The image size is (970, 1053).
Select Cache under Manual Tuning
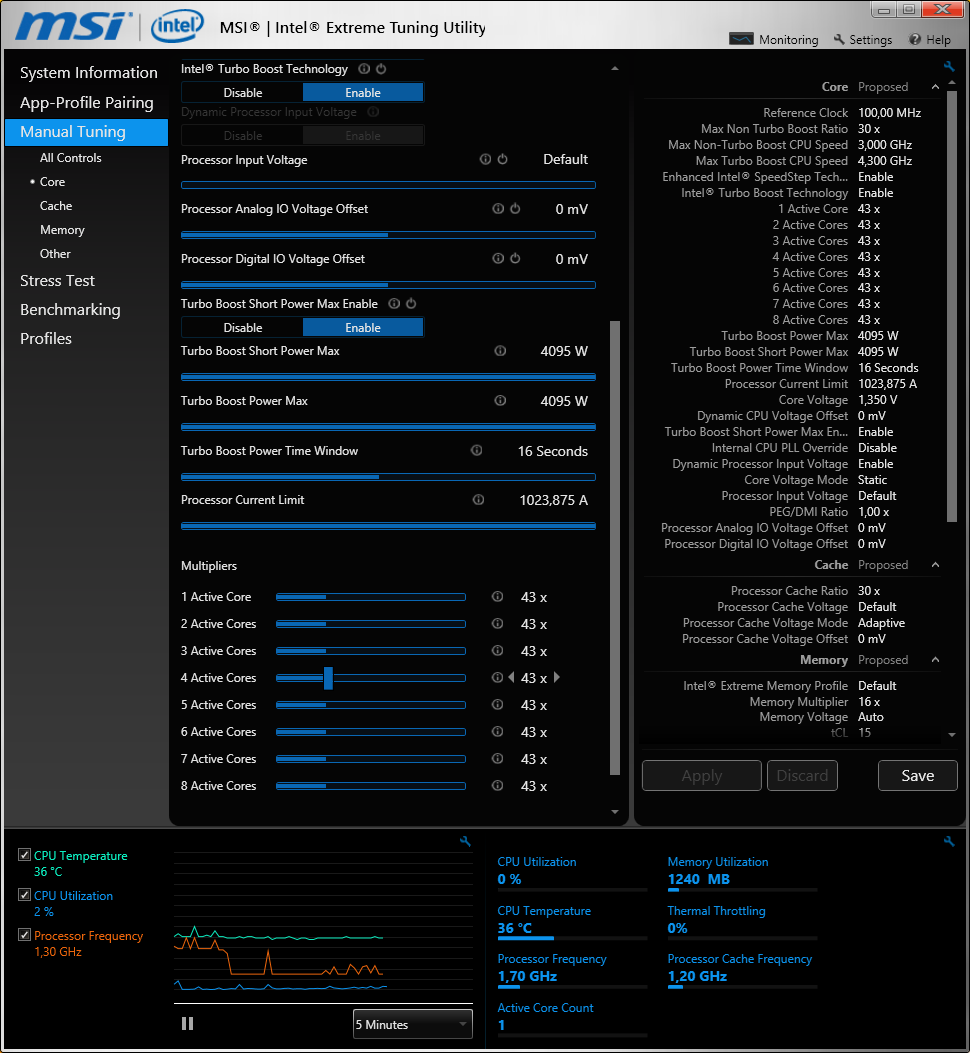[56, 205]
